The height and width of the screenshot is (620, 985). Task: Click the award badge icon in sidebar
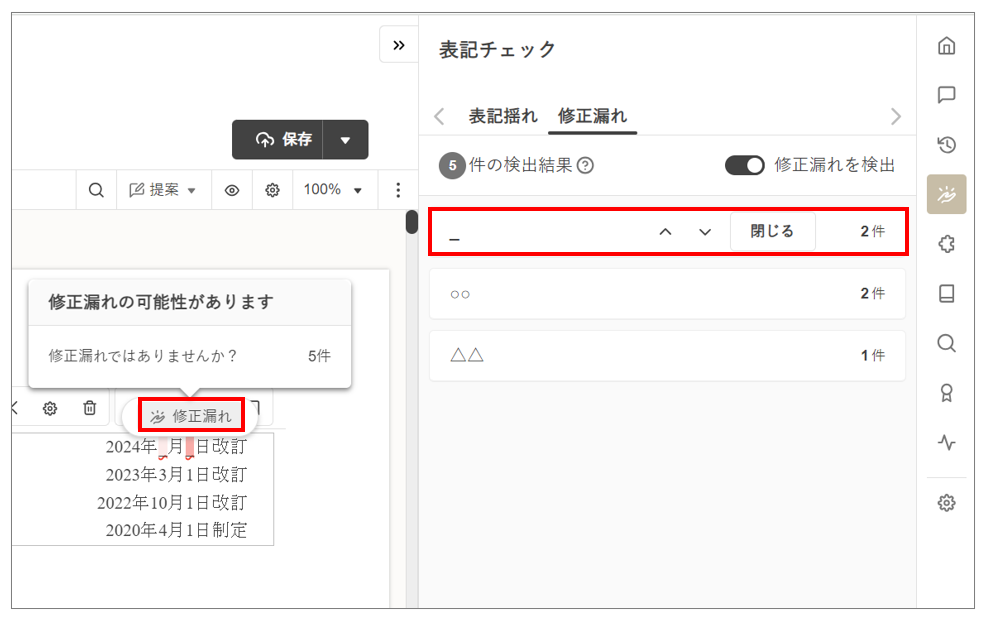pos(946,393)
